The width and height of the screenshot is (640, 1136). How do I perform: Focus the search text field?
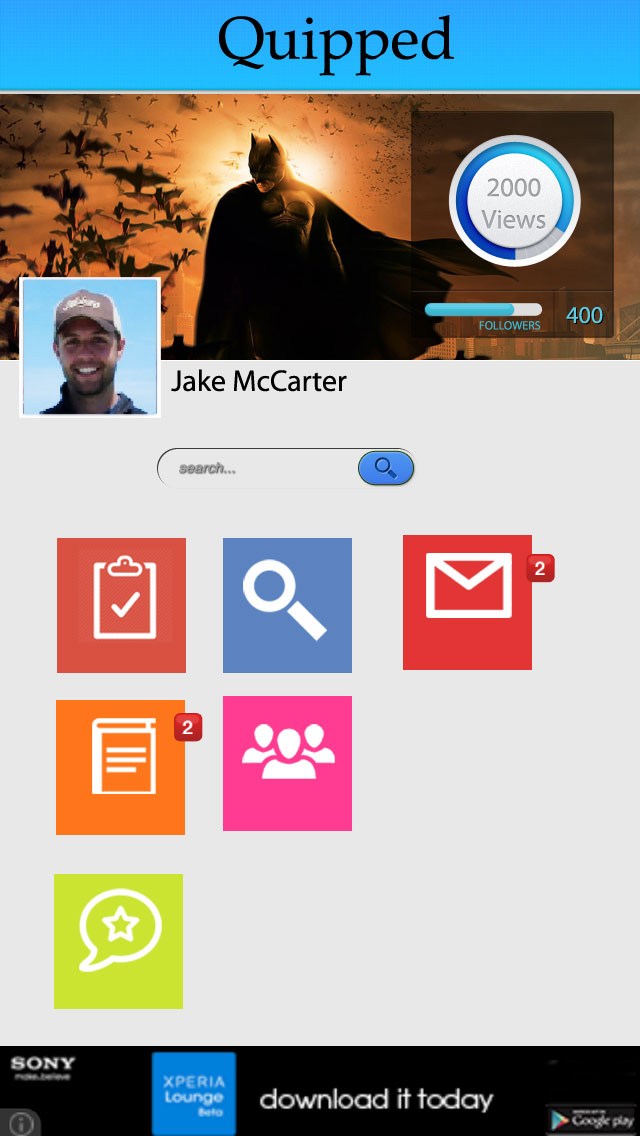[258, 468]
